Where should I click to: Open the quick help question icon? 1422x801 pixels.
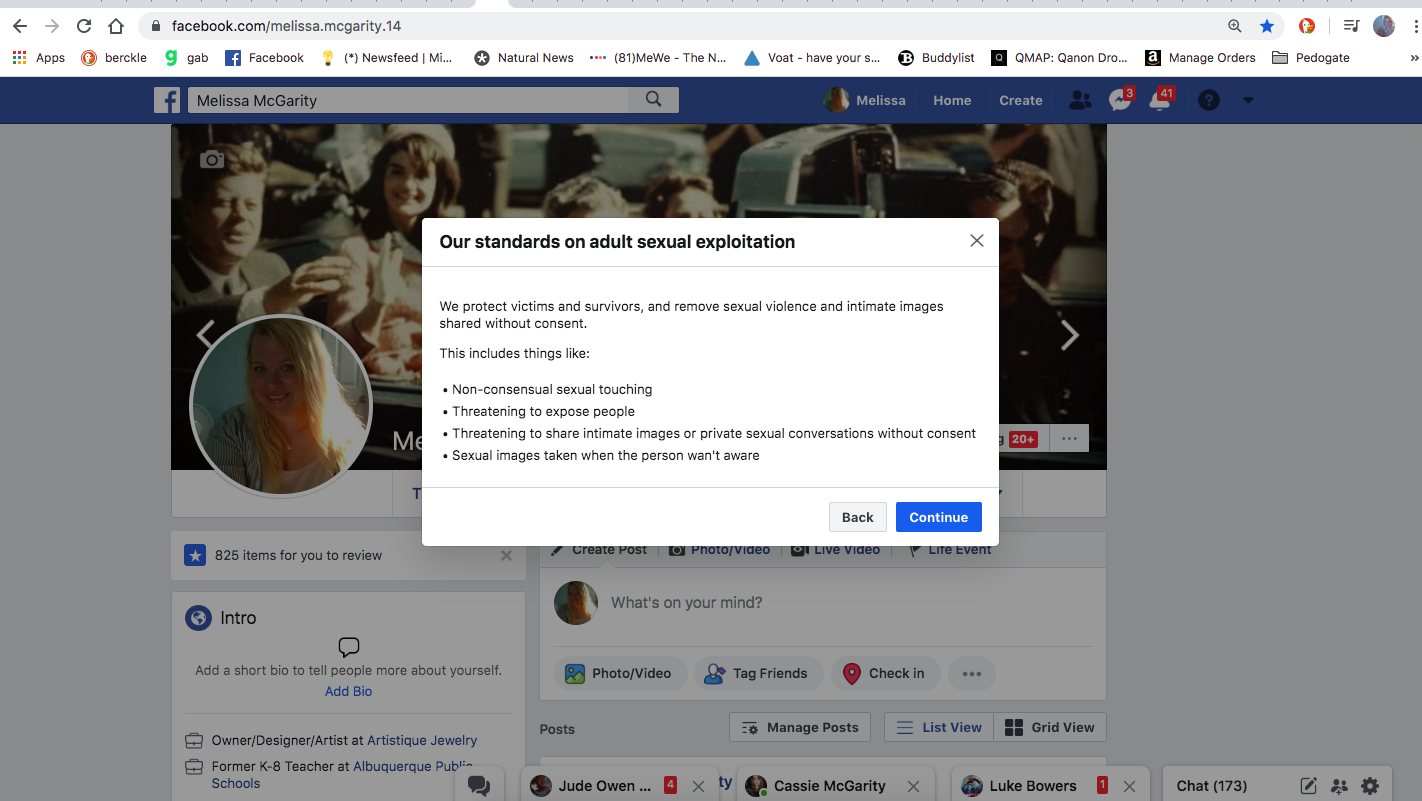tap(1209, 100)
